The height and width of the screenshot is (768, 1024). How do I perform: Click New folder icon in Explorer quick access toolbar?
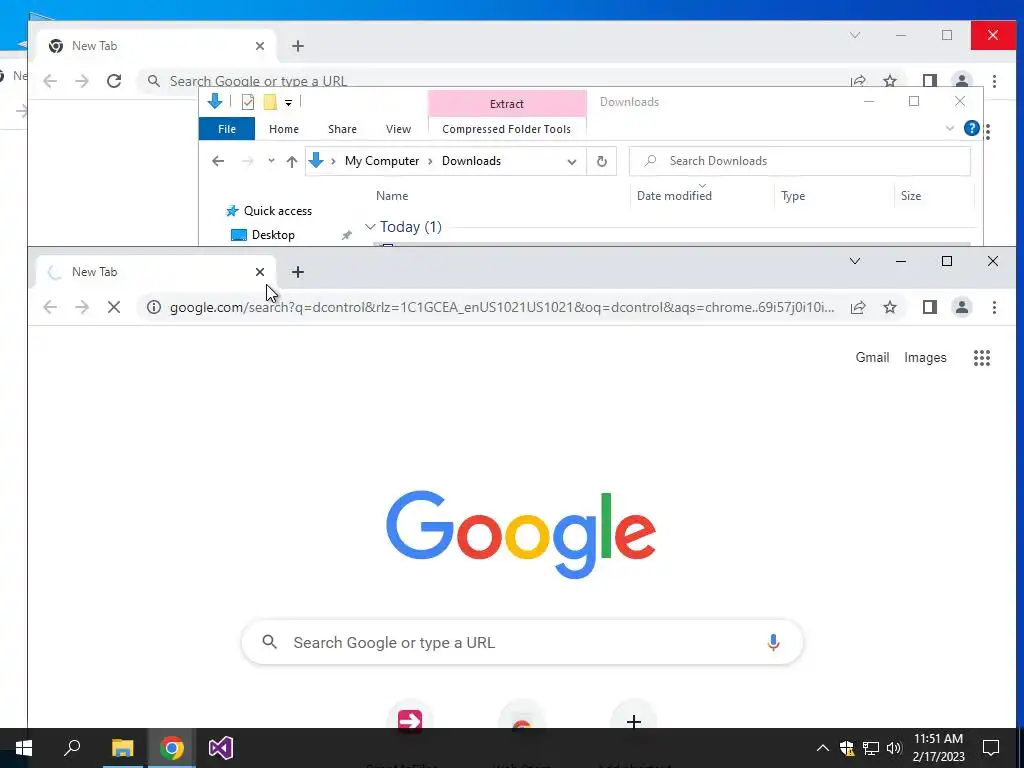point(270,102)
